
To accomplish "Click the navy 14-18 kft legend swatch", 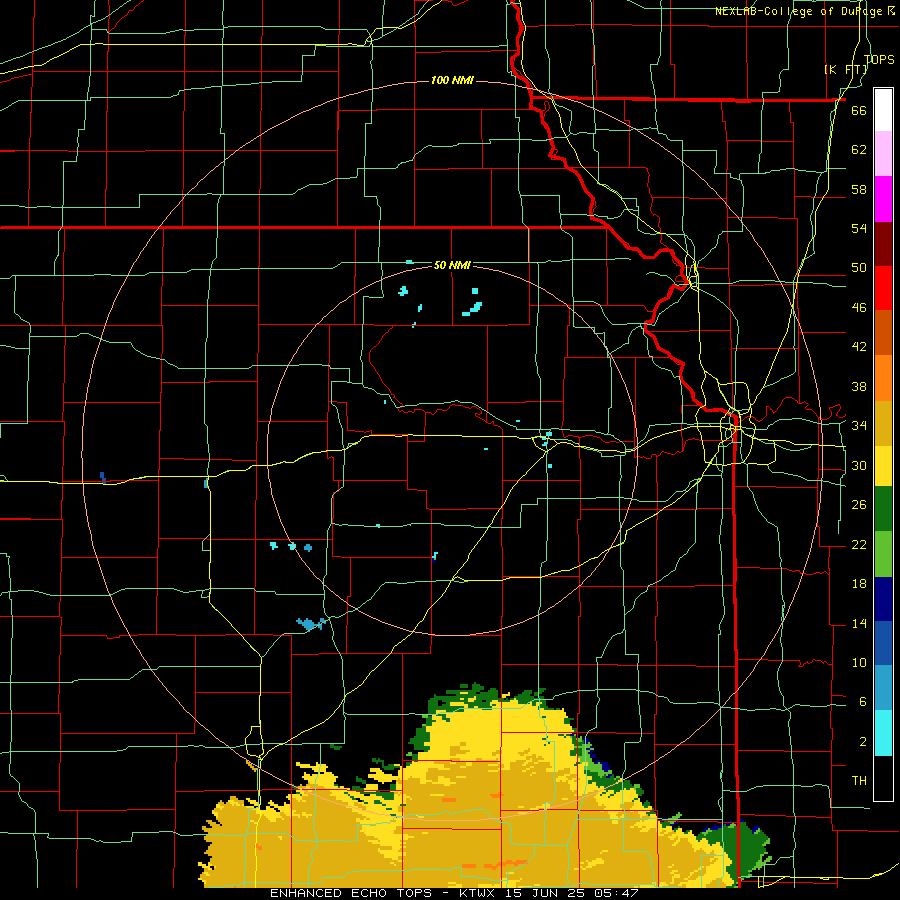I will [883, 599].
